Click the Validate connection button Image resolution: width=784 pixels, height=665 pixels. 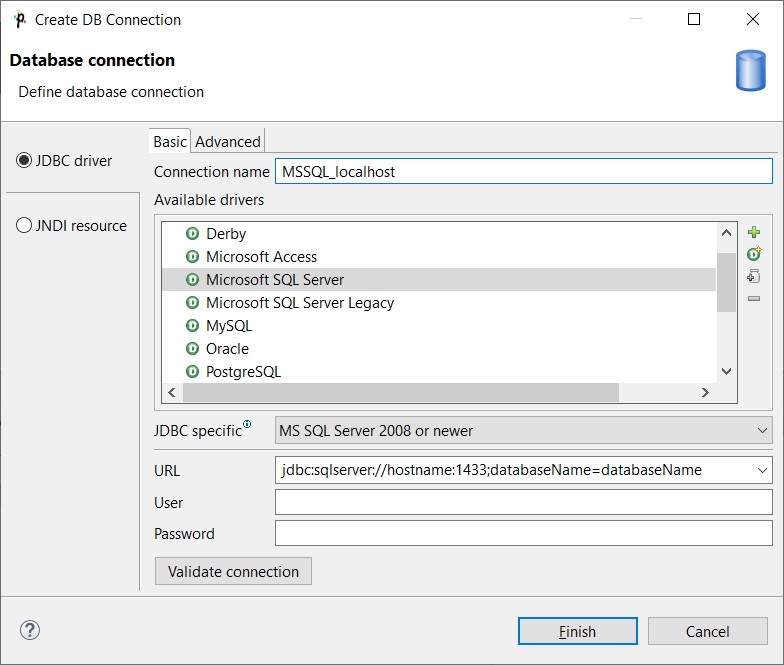tap(233, 571)
